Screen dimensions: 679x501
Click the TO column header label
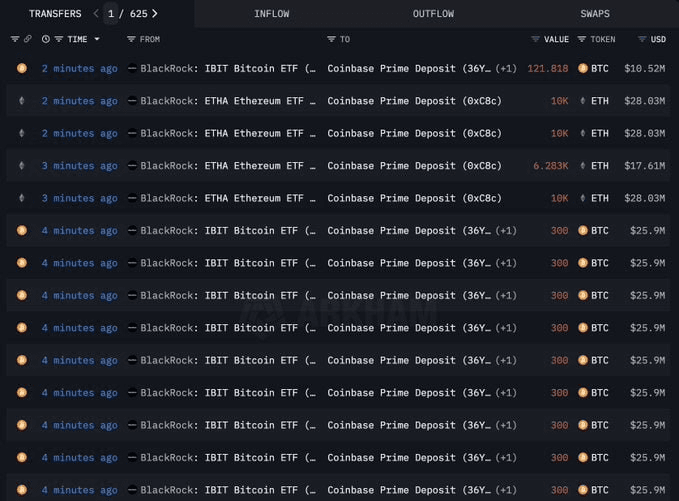click(345, 39)
